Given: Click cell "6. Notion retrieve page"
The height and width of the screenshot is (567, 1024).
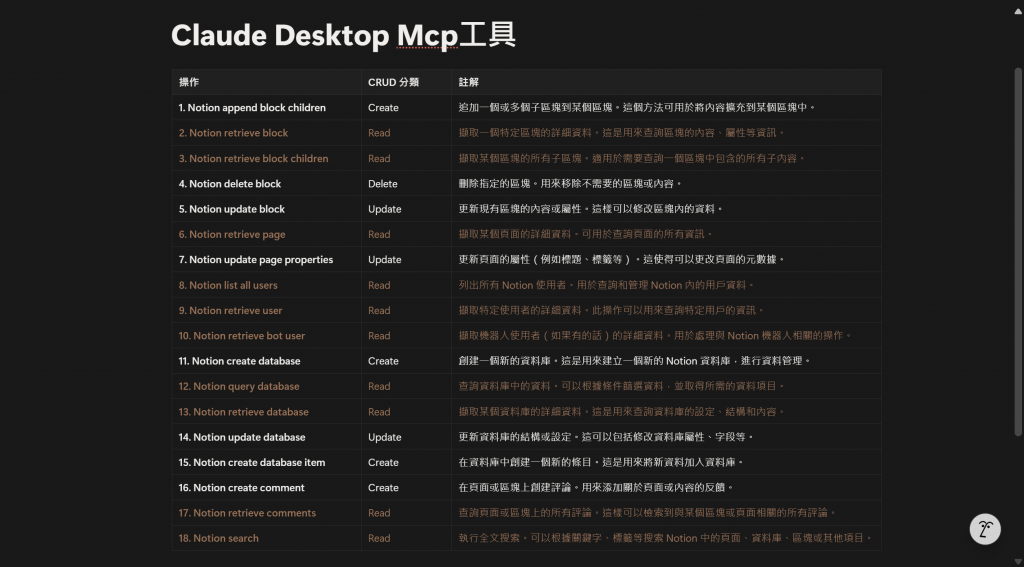Looking at the screenshot, I should tap(266, 234).
